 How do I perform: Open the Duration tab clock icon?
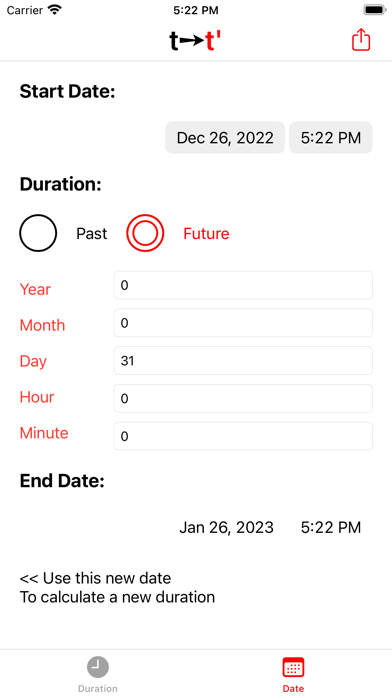(x=98, y=667)
